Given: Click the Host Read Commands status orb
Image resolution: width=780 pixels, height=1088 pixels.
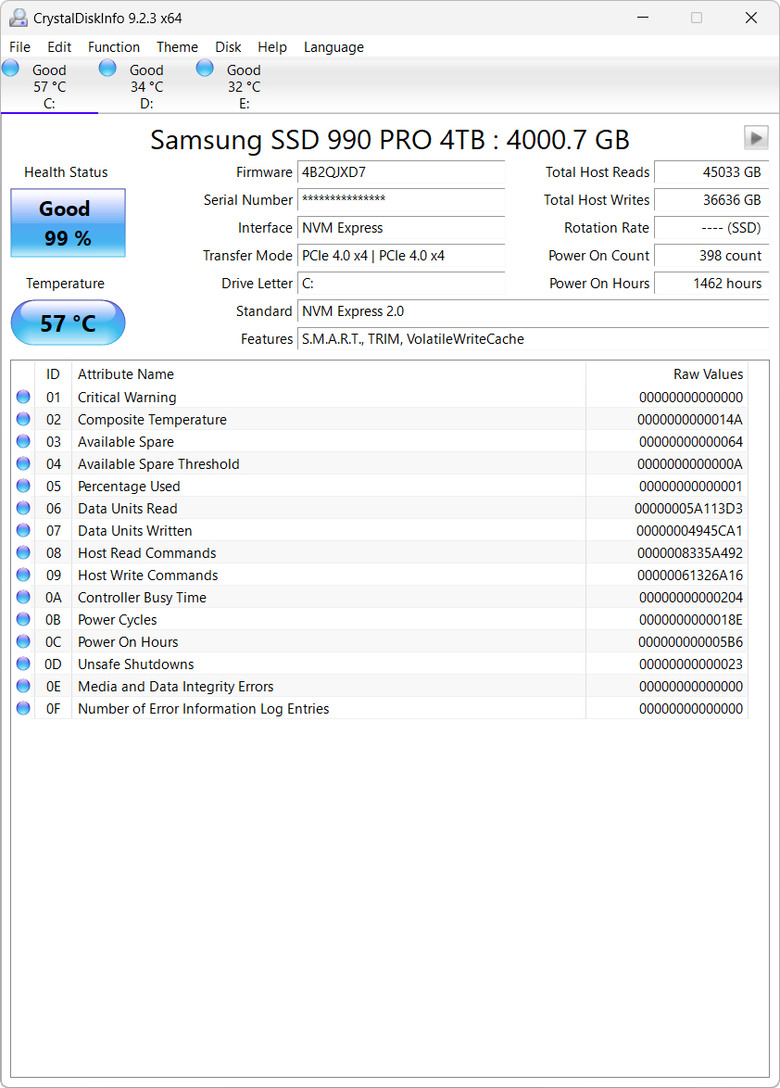Looking at the screenshot, I should (24, 552).
